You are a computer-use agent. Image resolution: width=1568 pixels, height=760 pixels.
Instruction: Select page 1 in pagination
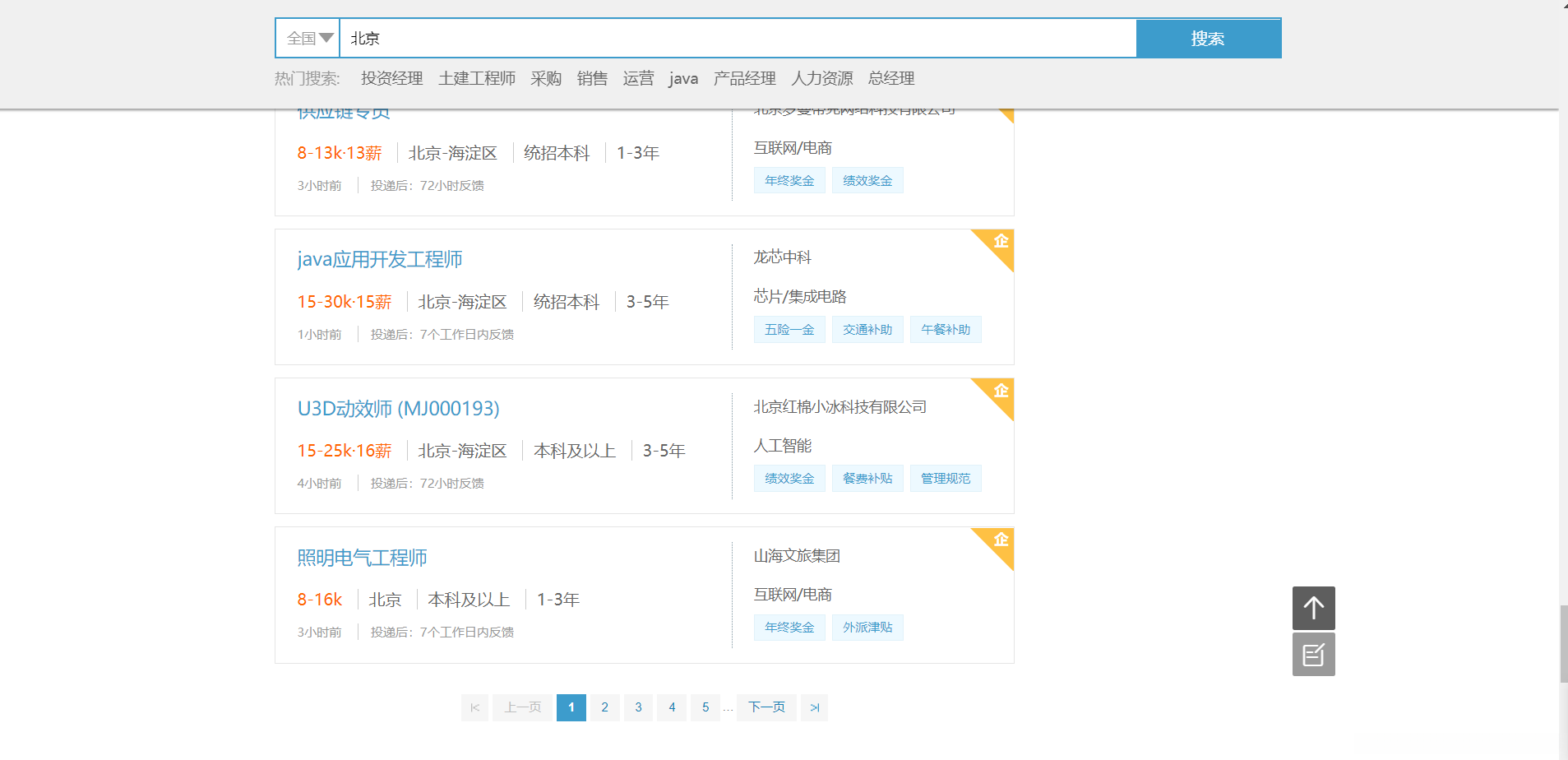[x=571, y=707]
